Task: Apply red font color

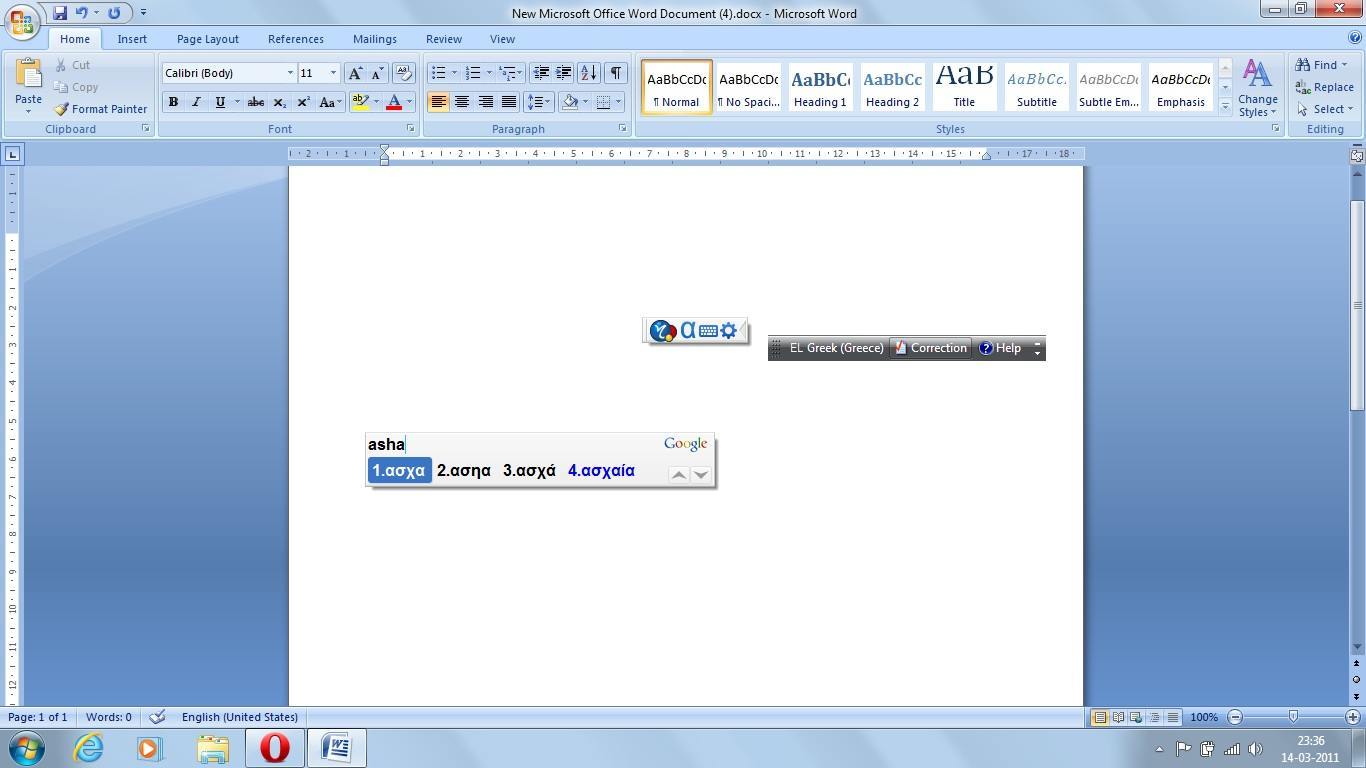Action: coord(394,102)
